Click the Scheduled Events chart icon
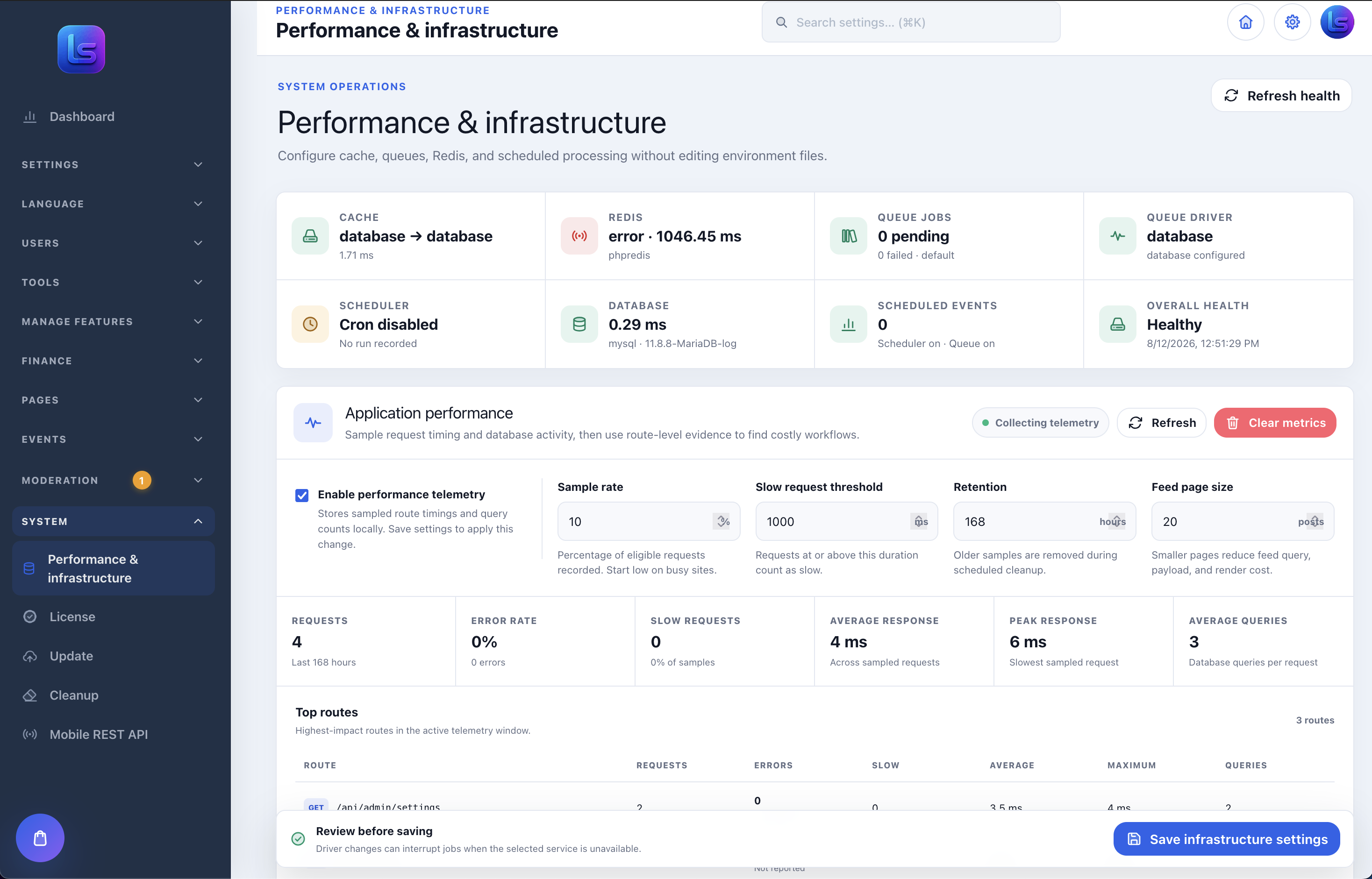1372x879 pixels. (x=849, y=324)
